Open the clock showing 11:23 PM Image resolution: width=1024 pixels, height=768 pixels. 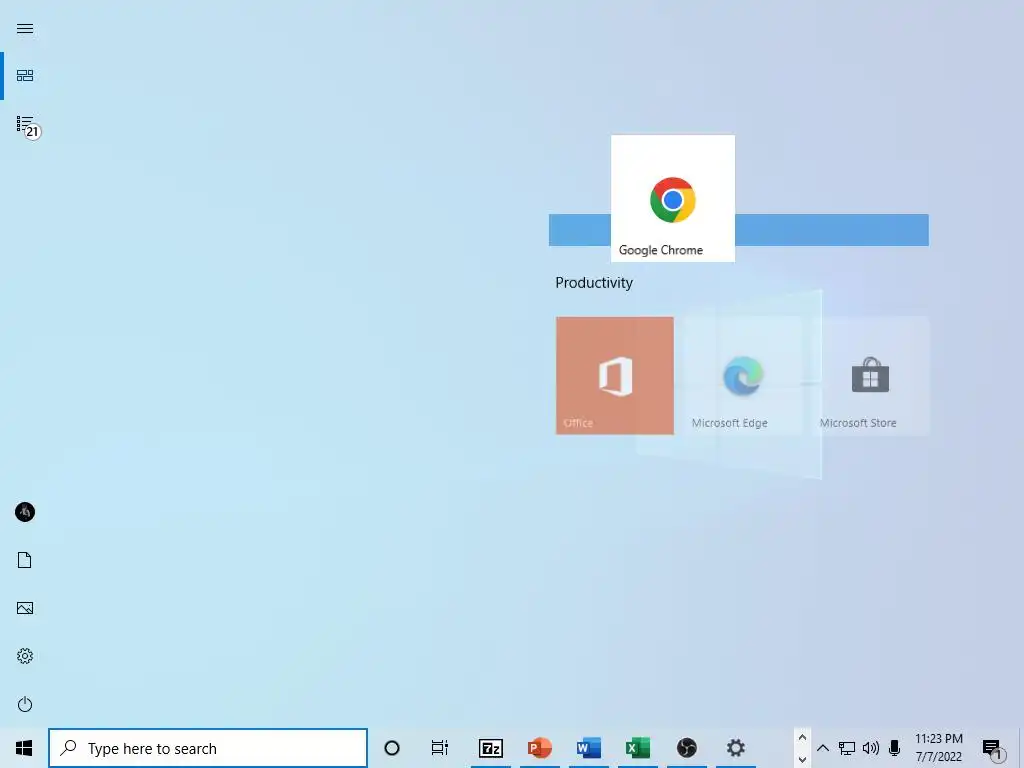(x=938, y=748)
